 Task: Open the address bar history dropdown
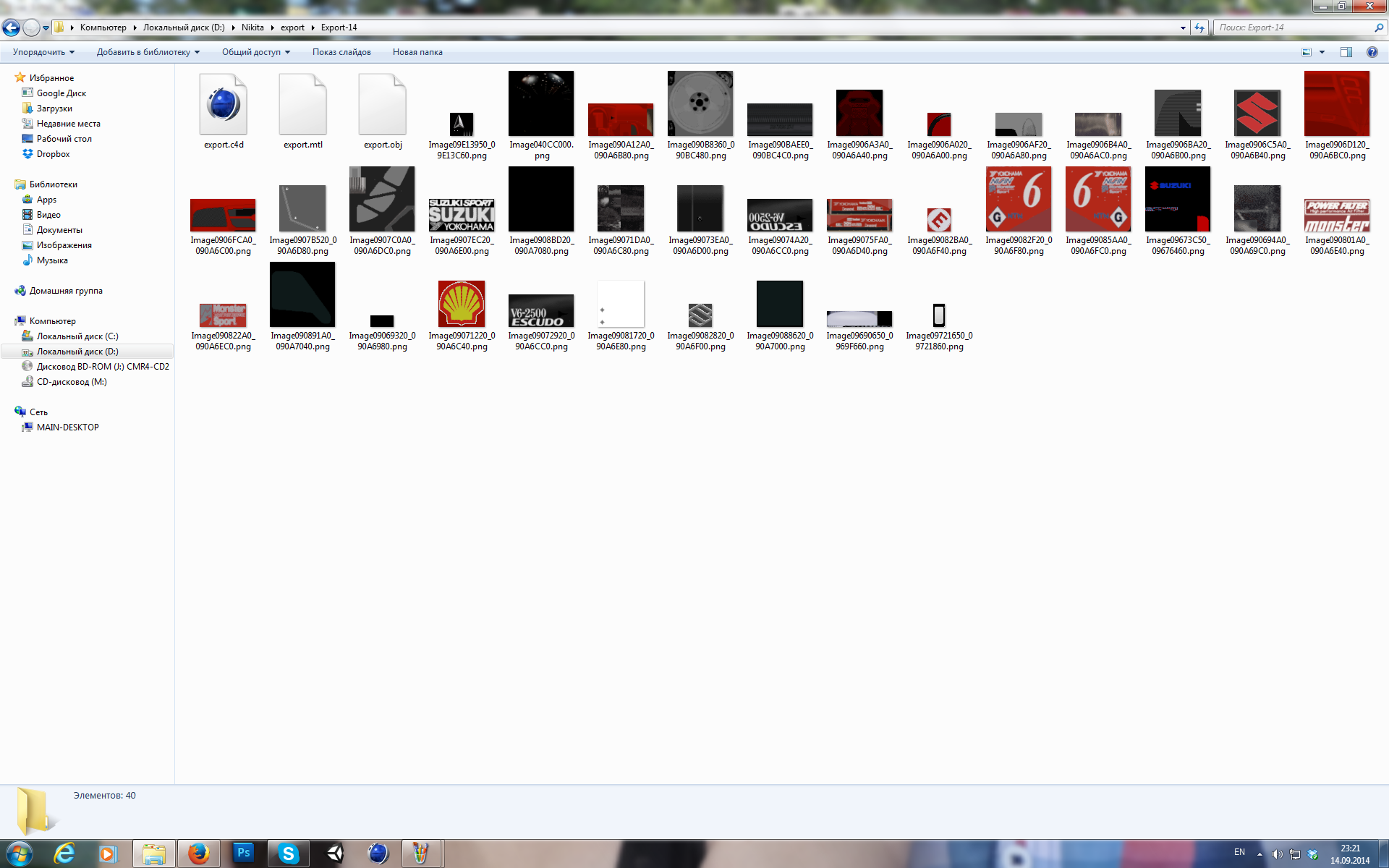click(1183, 27)
